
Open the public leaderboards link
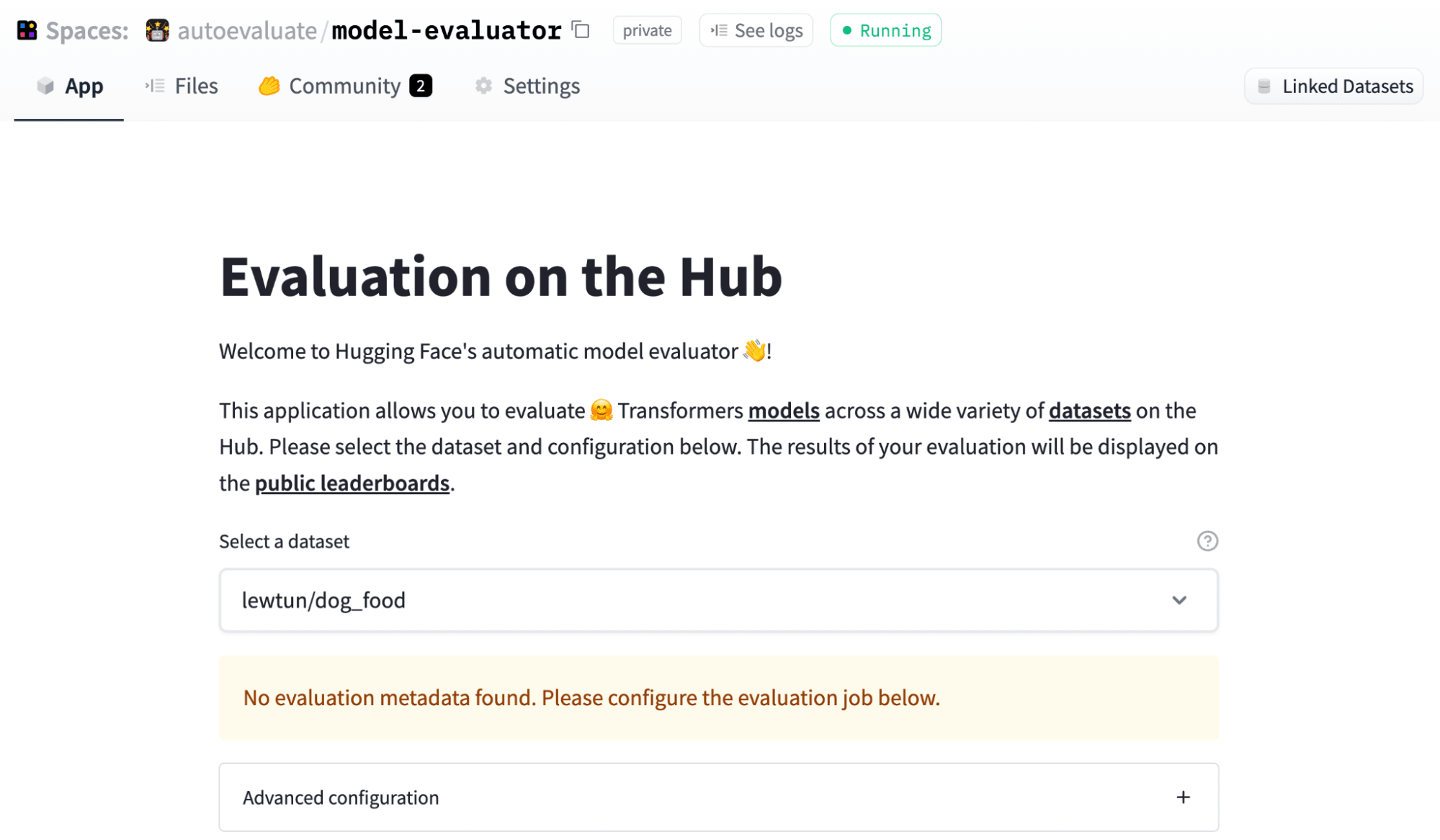pyautogui.click(x=352, y=483)
